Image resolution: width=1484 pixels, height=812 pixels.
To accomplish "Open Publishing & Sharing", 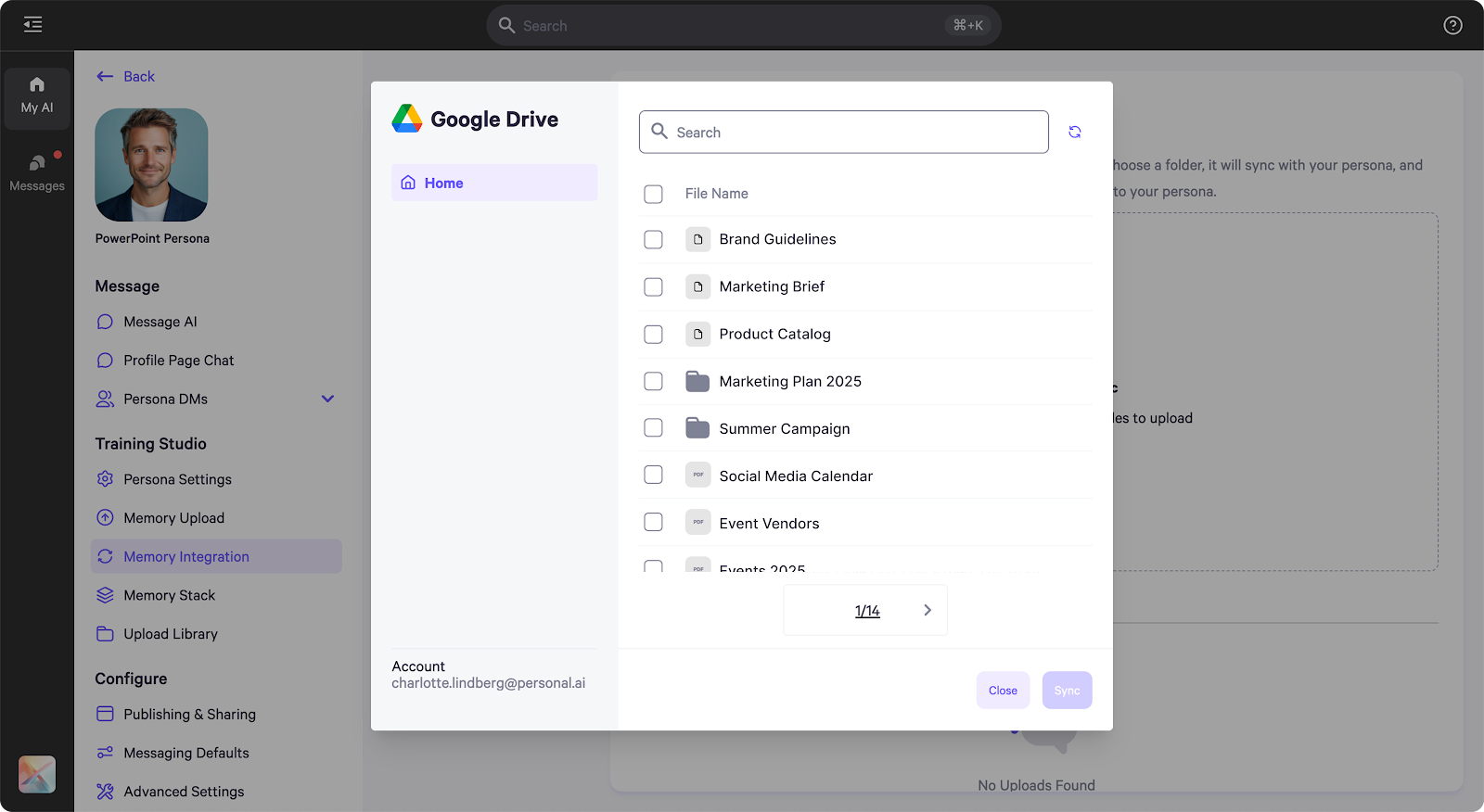I will click(x=190, y=715).
